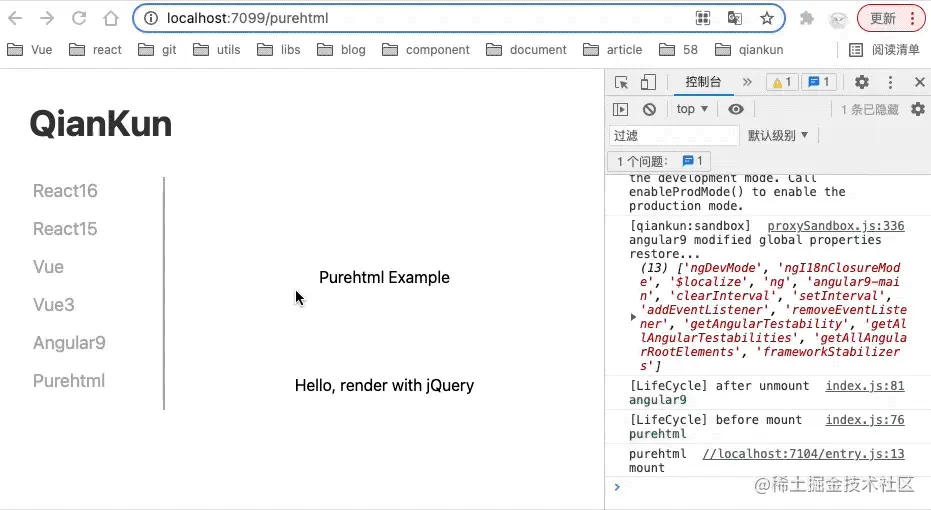
Task: Open the document bookmarks folder
Action: tap(526, 50)
